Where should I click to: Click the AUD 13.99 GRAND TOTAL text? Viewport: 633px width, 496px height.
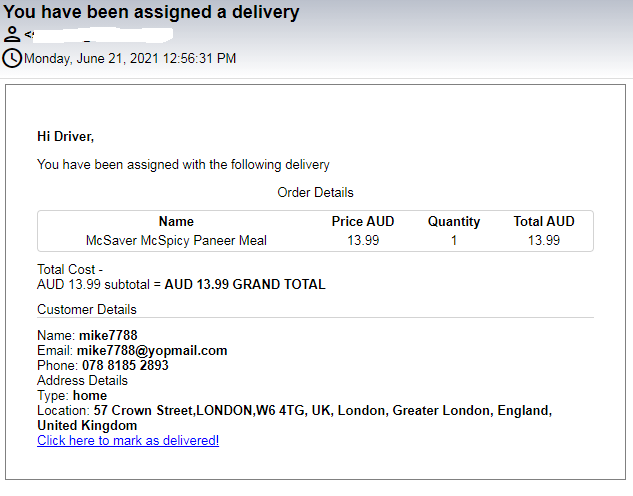[x=245, y=284]
